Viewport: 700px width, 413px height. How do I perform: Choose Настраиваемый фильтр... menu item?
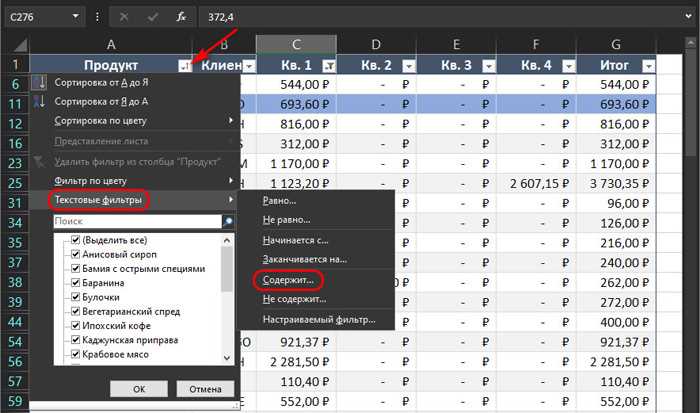click(x=319, y=320)
